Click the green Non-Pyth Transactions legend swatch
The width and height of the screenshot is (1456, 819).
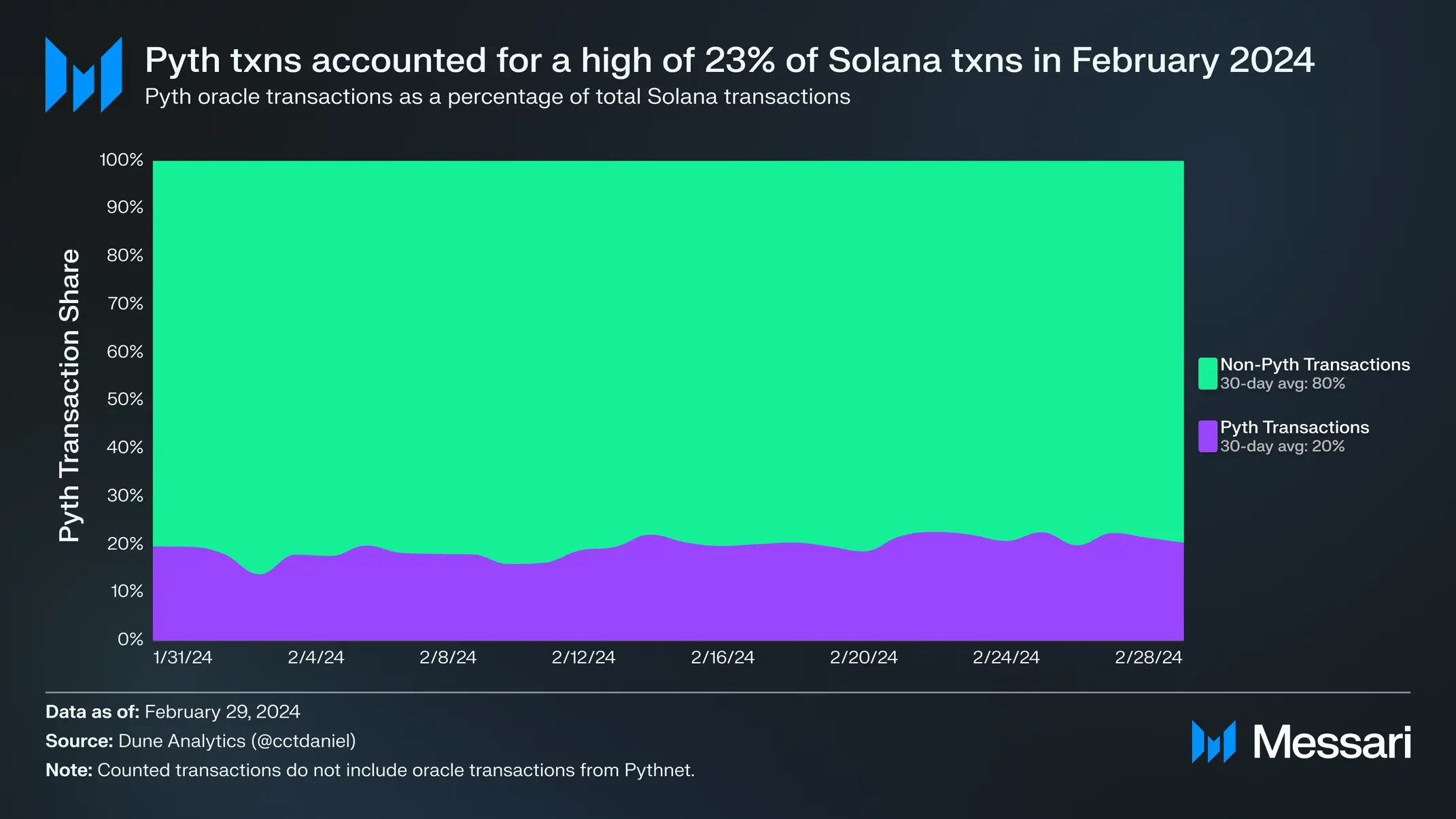[1207, 373]
